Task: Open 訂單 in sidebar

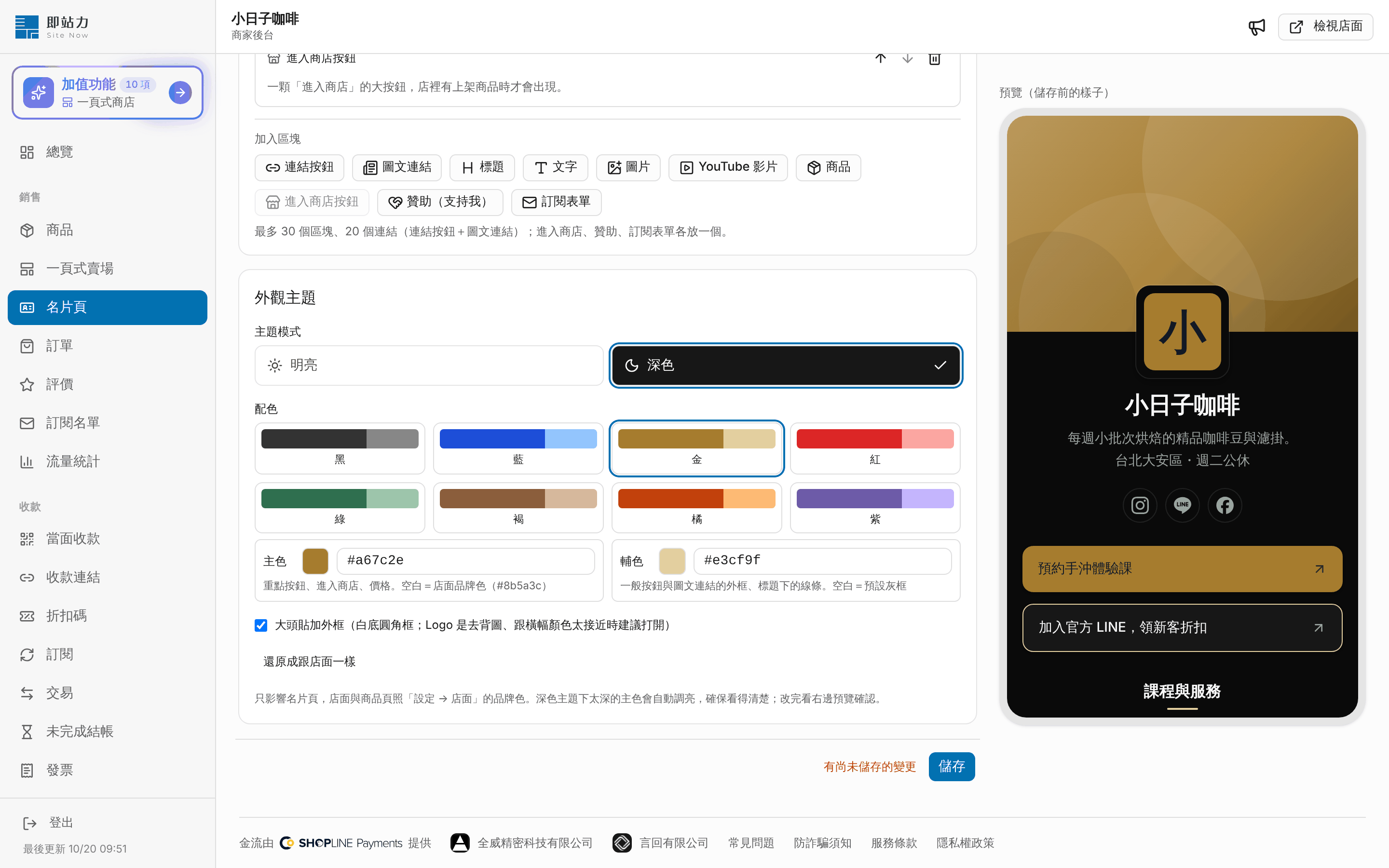Action: point(108,346)
